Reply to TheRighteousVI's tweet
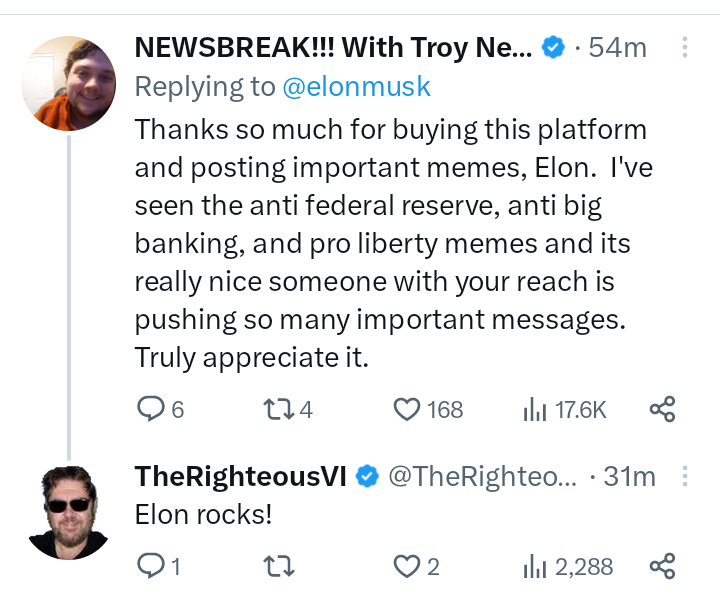Viewport: 720px width, 601px height. click(x=150, y=567)
